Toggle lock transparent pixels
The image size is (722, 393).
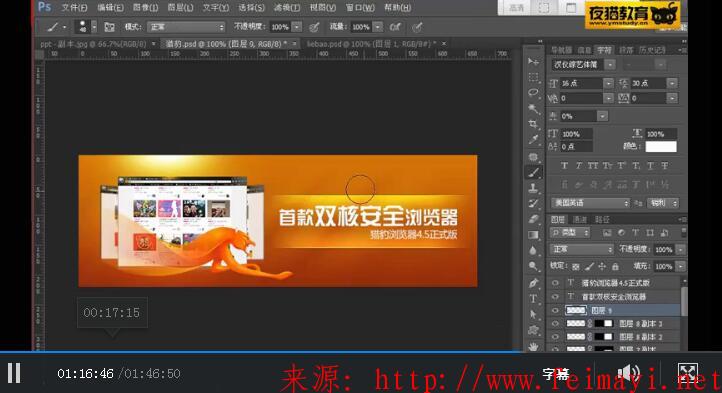pos(576,266)
